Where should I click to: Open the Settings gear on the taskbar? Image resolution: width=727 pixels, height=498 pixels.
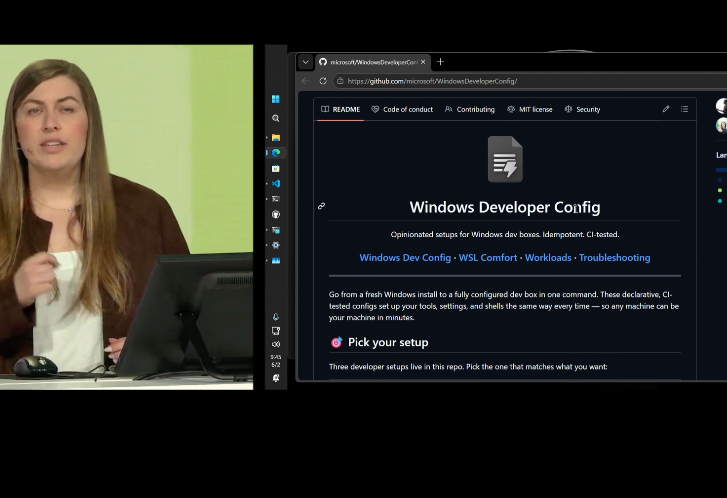[x=275, y=245]
